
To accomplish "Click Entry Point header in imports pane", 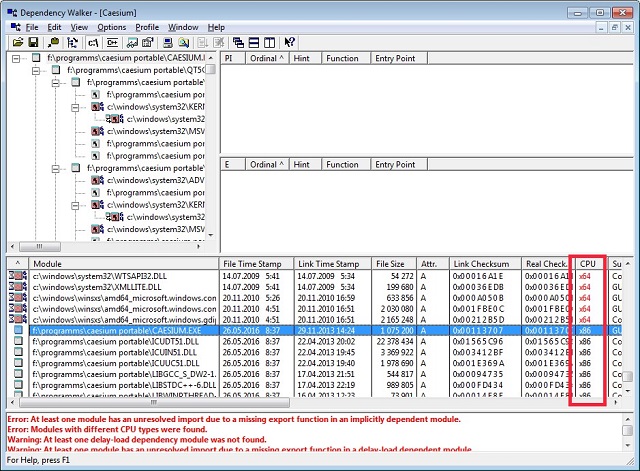I will click(x=399, y=58).
